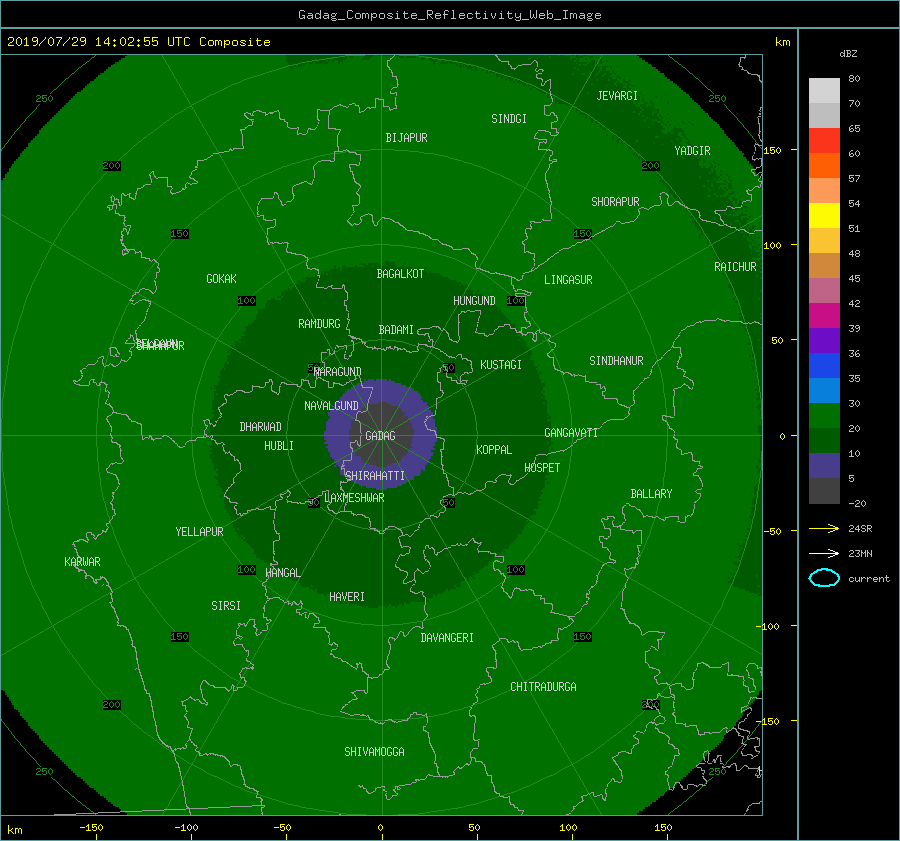The image size is (900, 841).
Task: Click the LINGASUR place name
Action: pyautogui.click(x=568, y=280)
